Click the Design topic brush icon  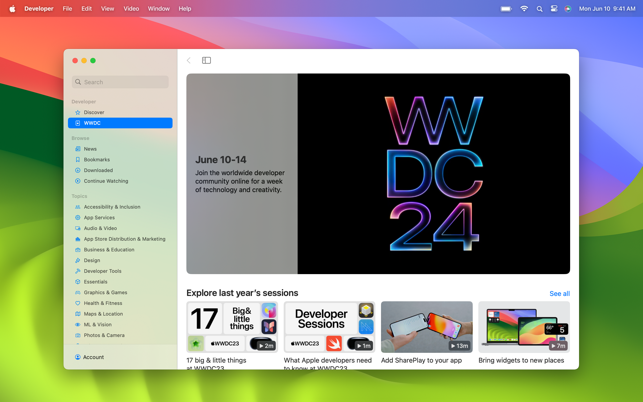(x=78, y=260)
